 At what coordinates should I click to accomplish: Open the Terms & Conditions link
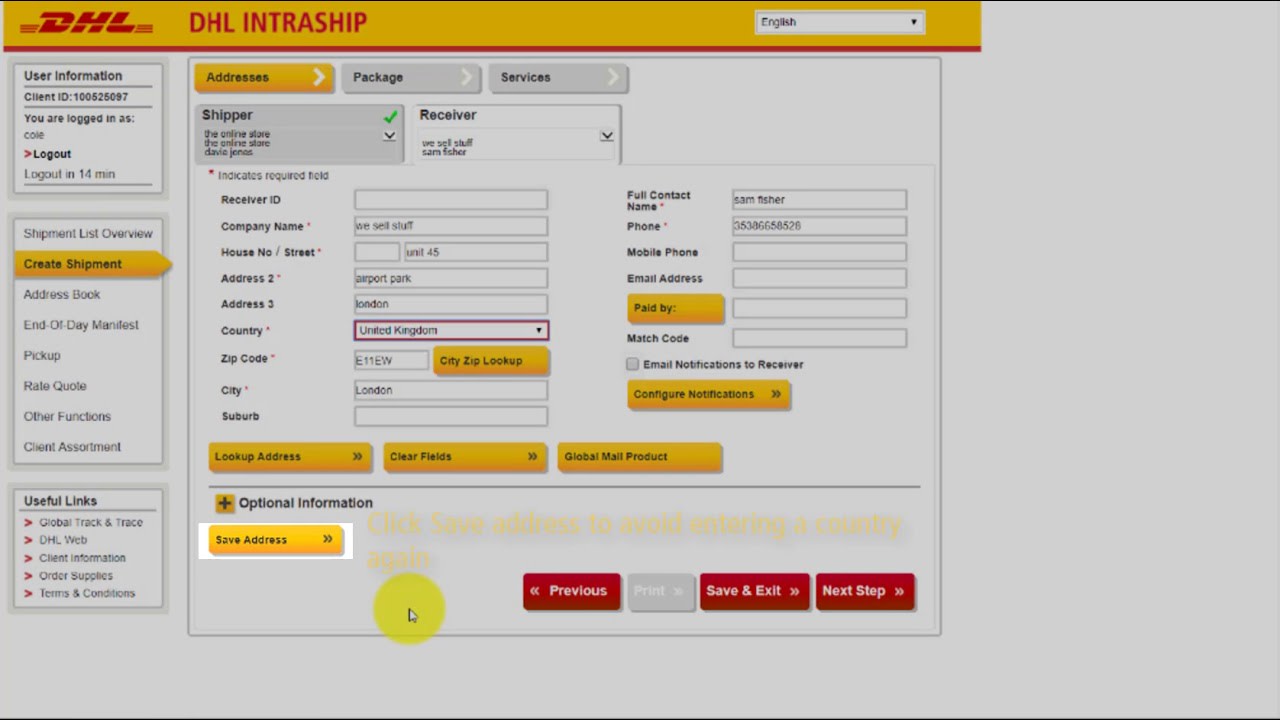[87, 593]
